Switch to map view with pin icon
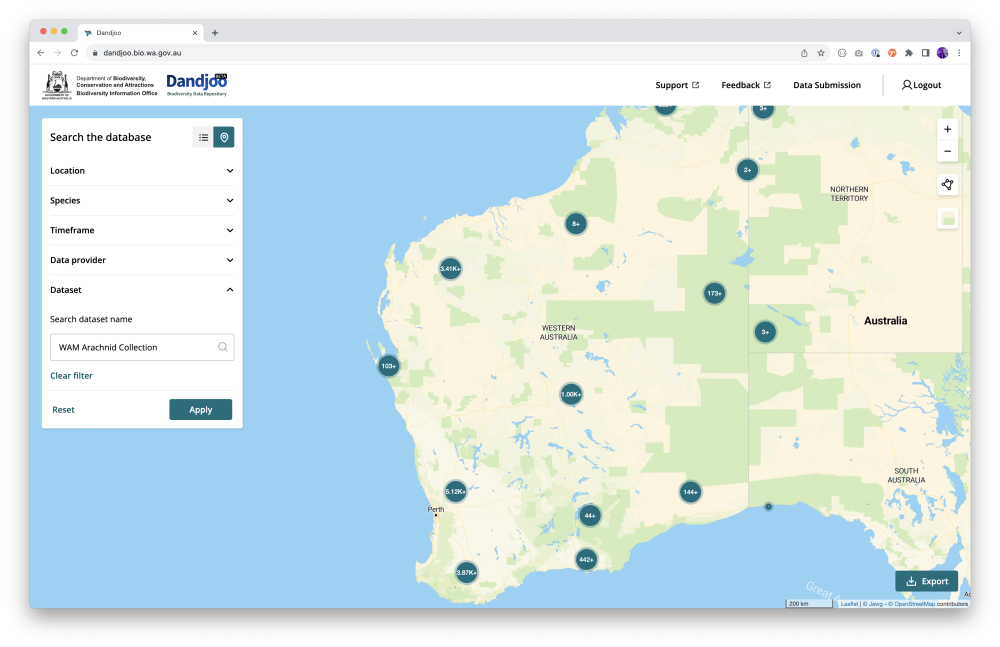Viewport: 1000px width, 647px height. tap(224, 137)
